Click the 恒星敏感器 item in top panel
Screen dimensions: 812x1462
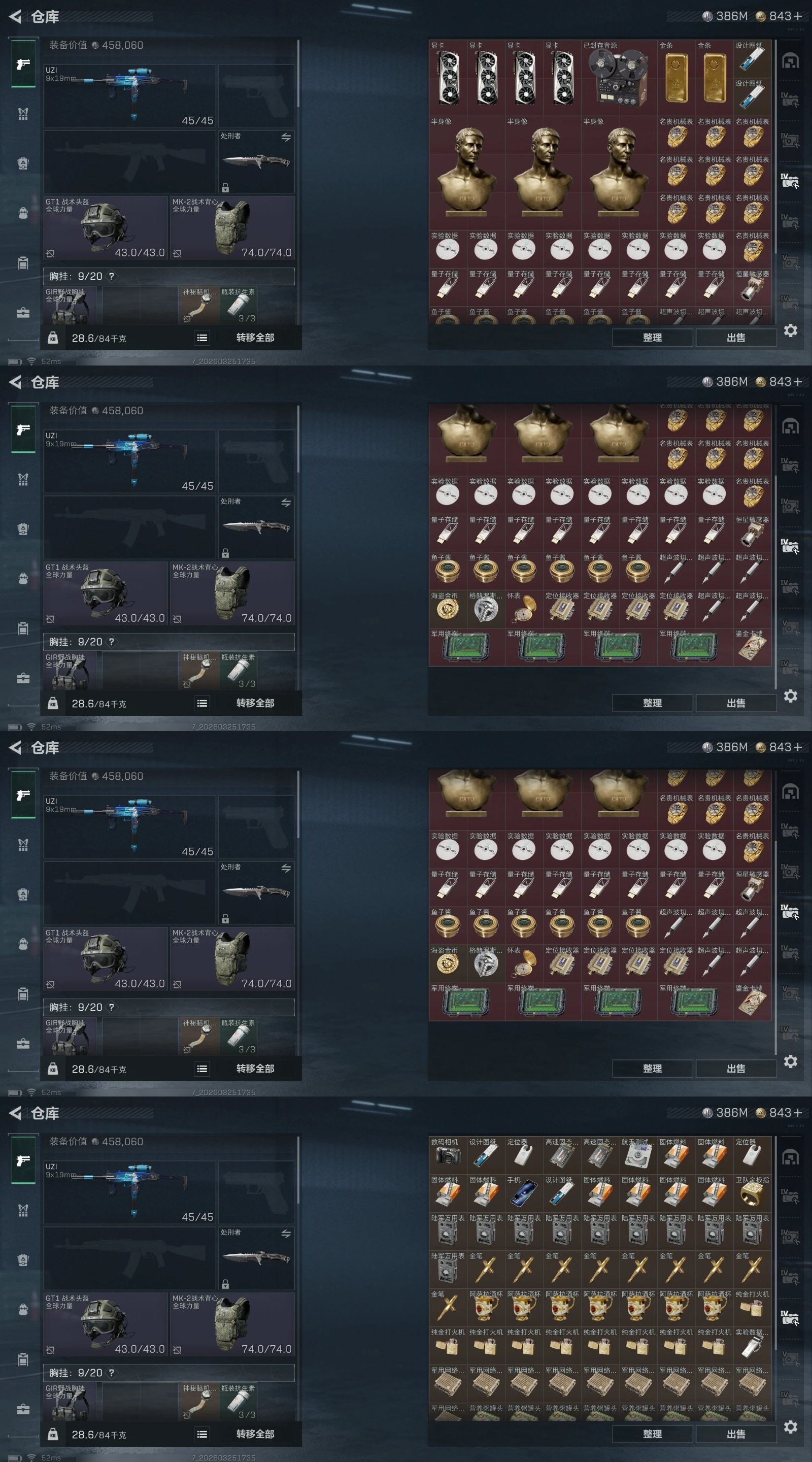click(x=753, y=287)
